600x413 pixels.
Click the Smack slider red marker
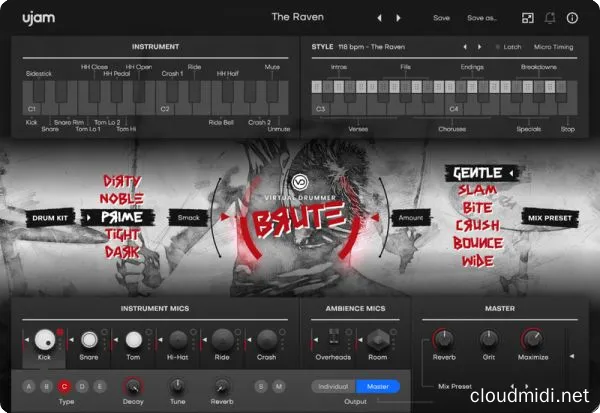225,217
